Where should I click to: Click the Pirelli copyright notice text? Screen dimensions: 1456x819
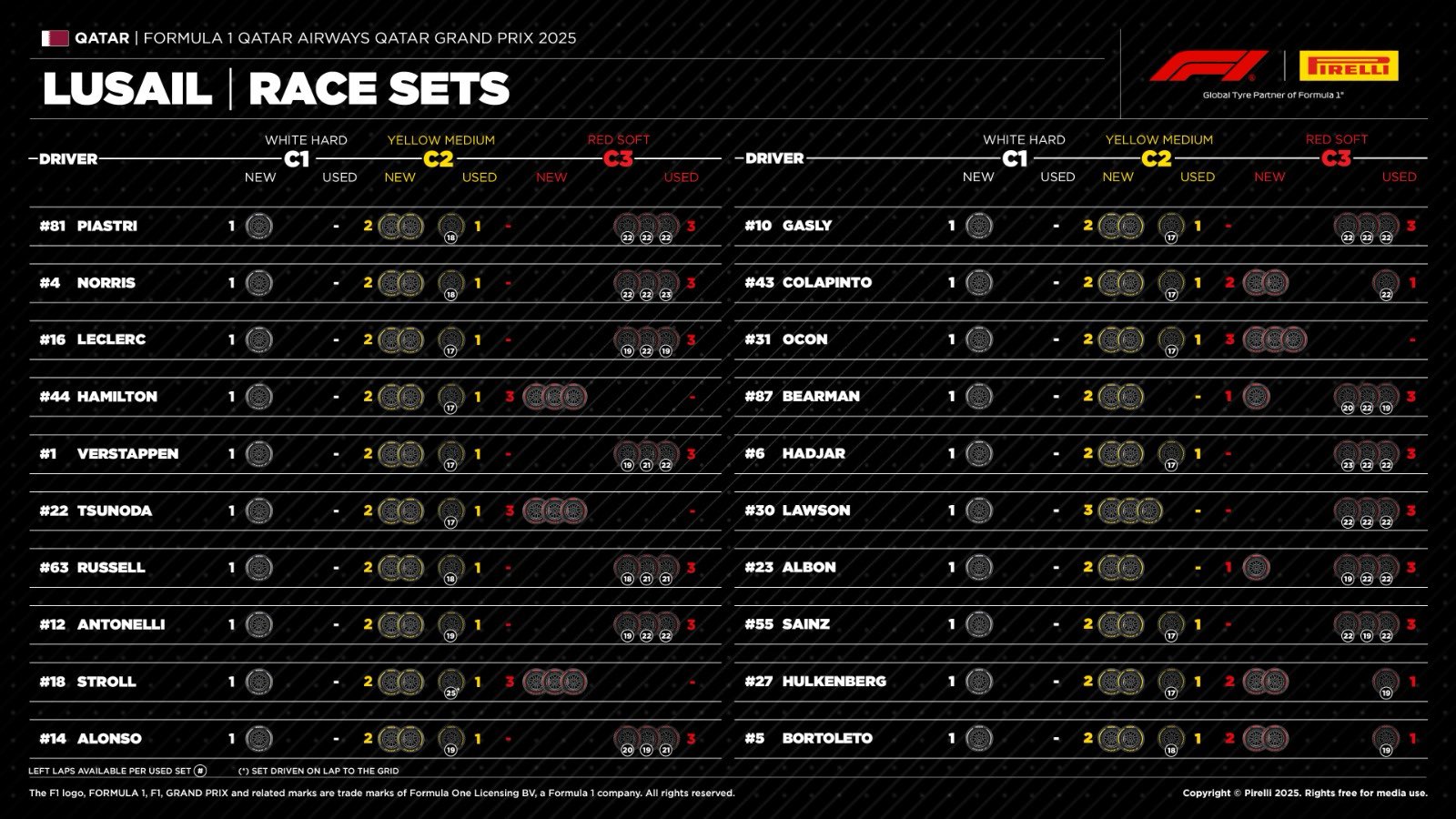(x=1304, y=794)
